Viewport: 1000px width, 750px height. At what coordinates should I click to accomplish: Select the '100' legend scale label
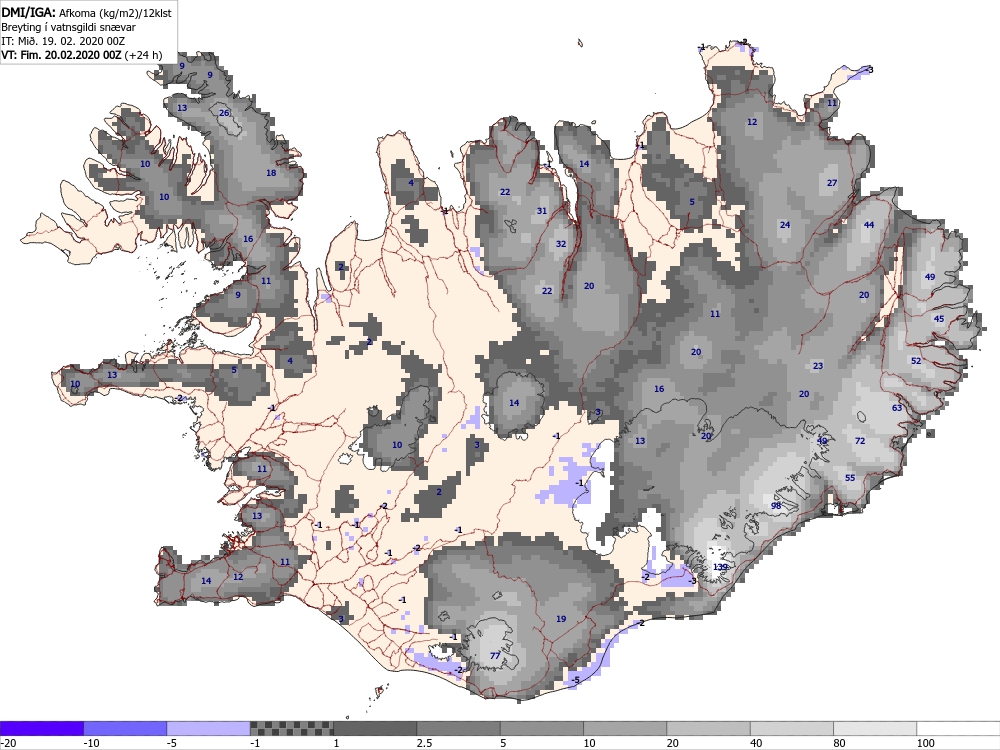[x=925, y=743]
